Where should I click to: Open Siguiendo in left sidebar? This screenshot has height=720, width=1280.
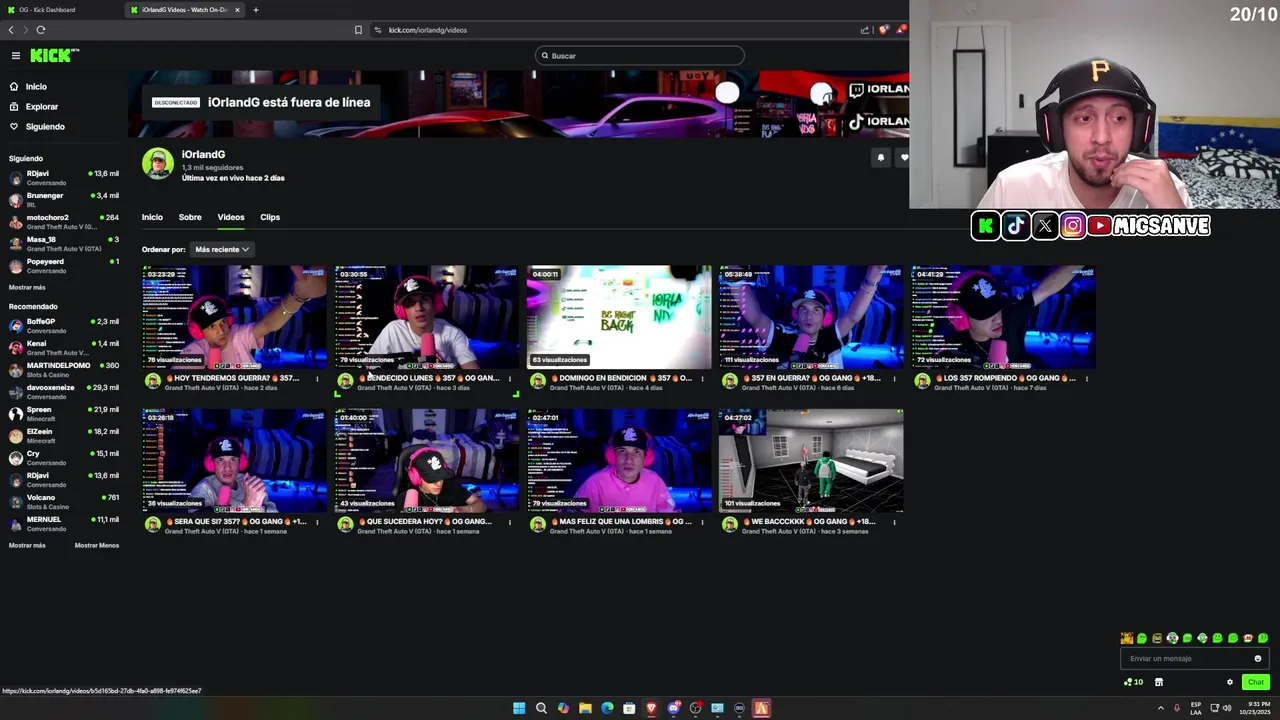(x=45, y=127)
